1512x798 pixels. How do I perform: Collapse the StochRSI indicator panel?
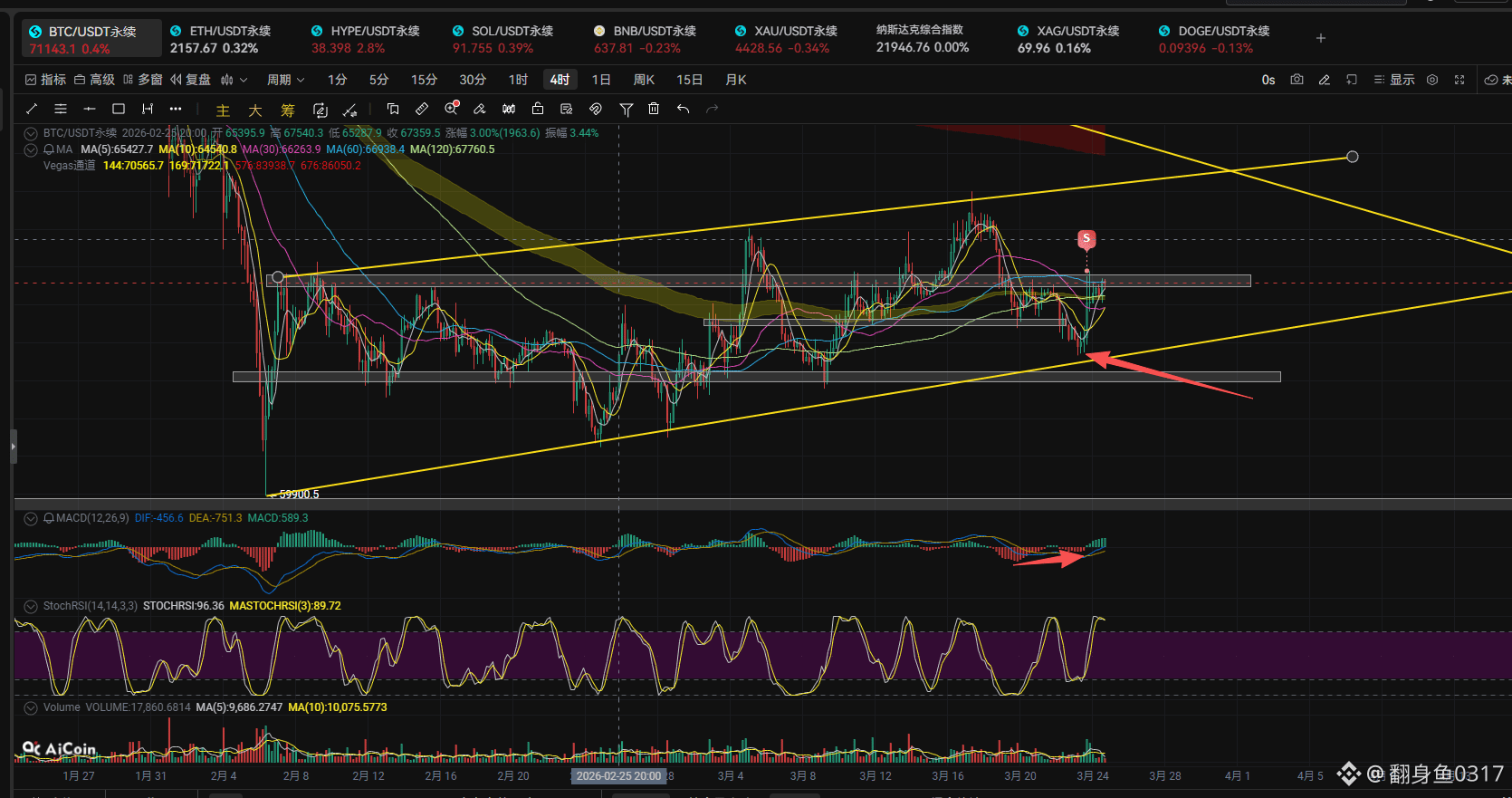click(x=31, y=606)
